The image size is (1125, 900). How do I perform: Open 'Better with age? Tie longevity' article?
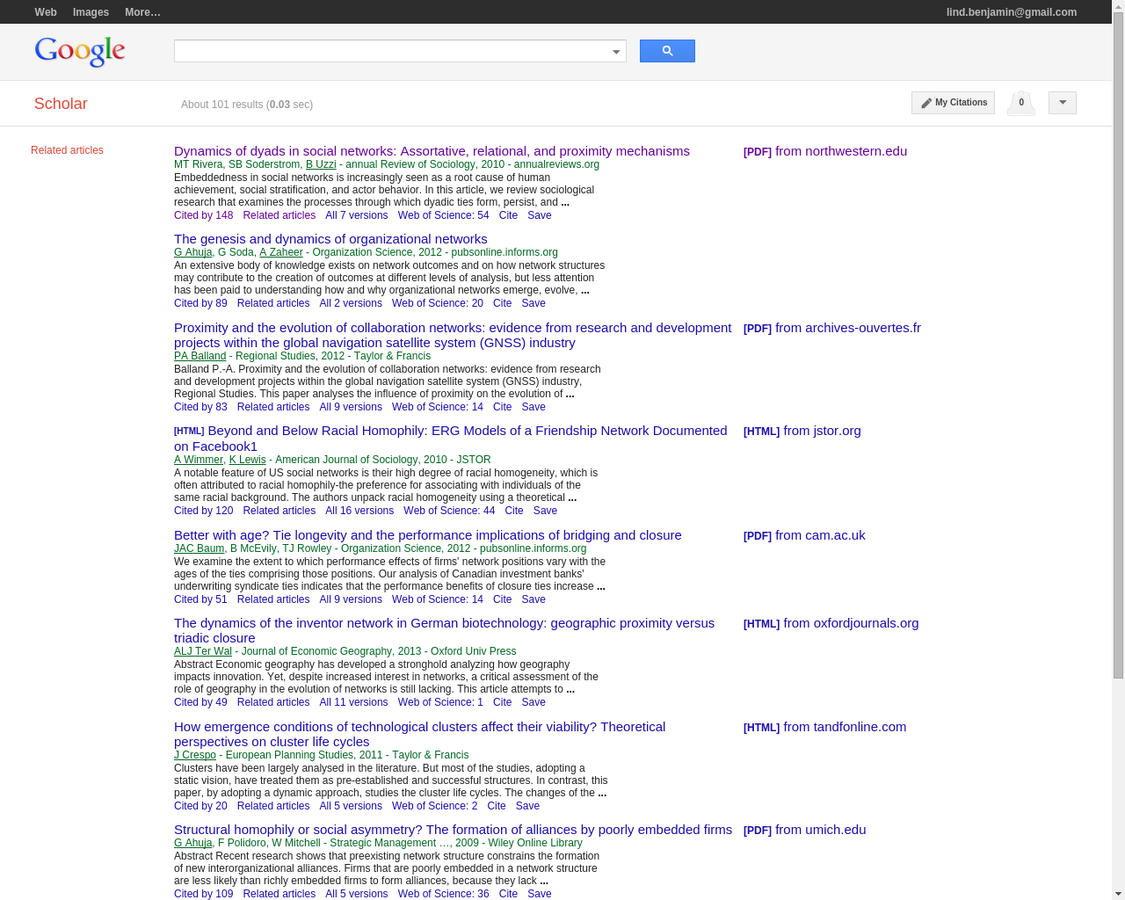[x=428, y=535]
